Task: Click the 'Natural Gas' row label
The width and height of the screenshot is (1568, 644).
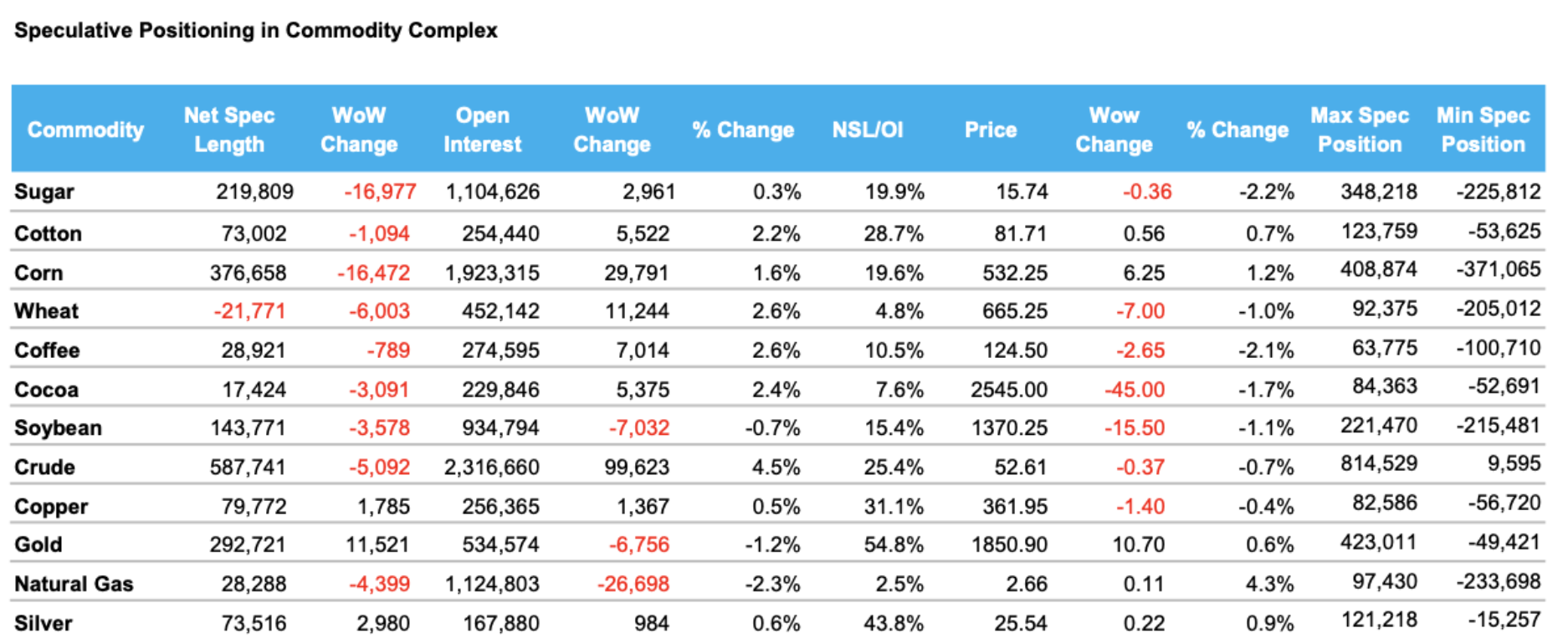Action: pyautogui.click(x=74, y=584)
